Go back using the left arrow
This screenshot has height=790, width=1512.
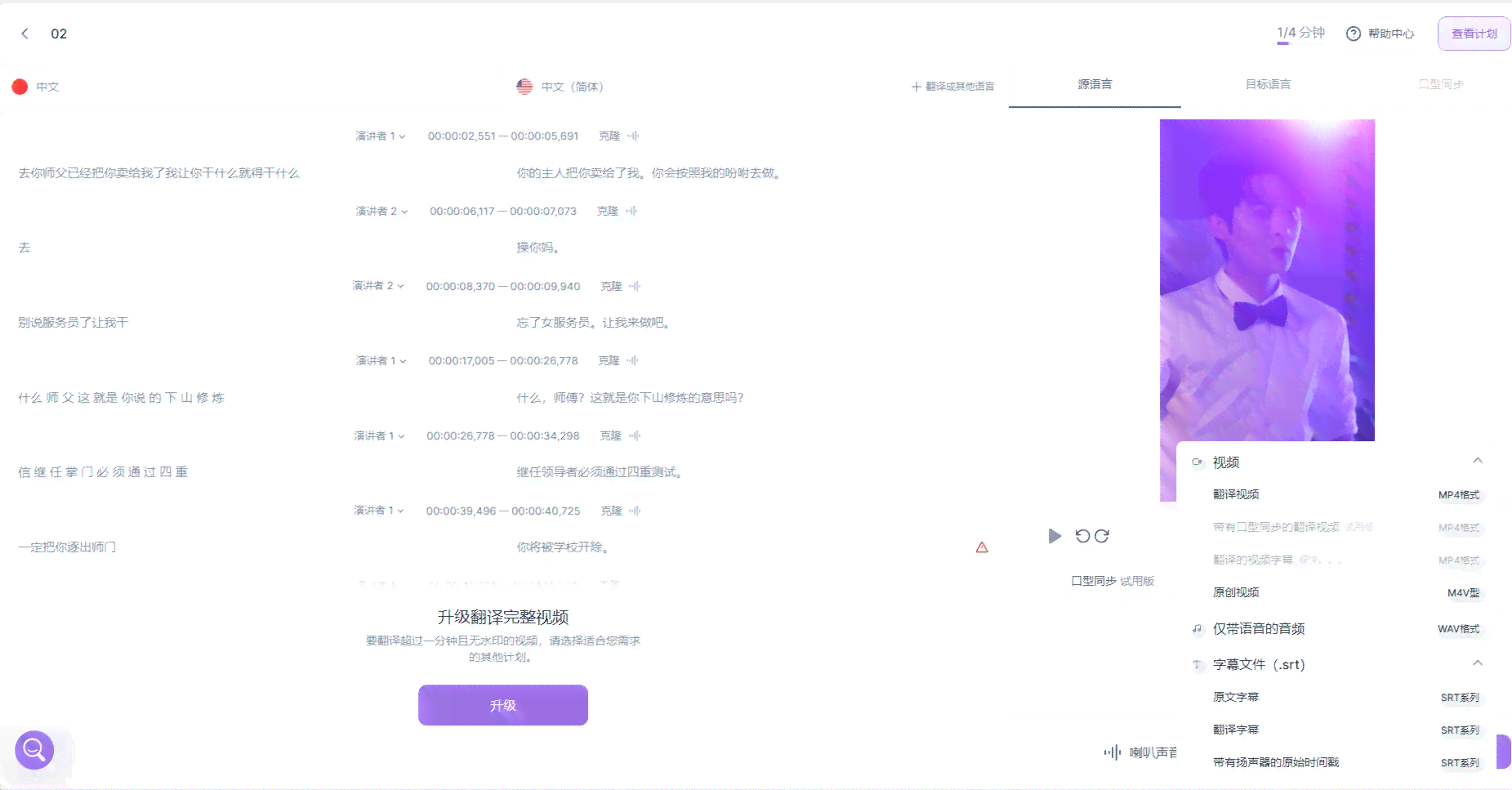(25, 33)
